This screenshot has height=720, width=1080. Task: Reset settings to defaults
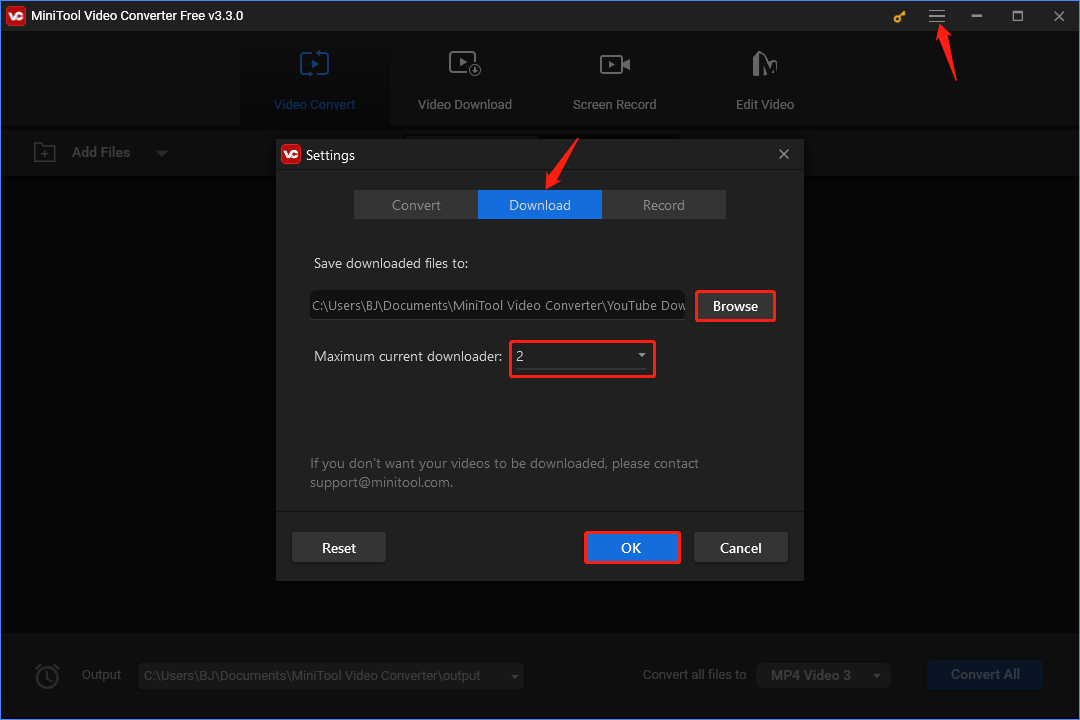[x=339, y=548]
